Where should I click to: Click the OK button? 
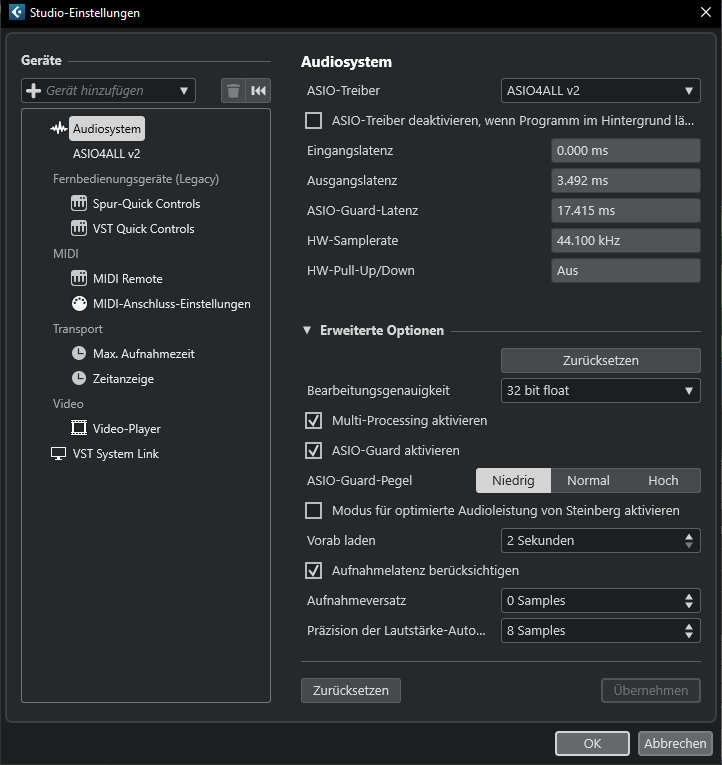(x=592, y=744)
